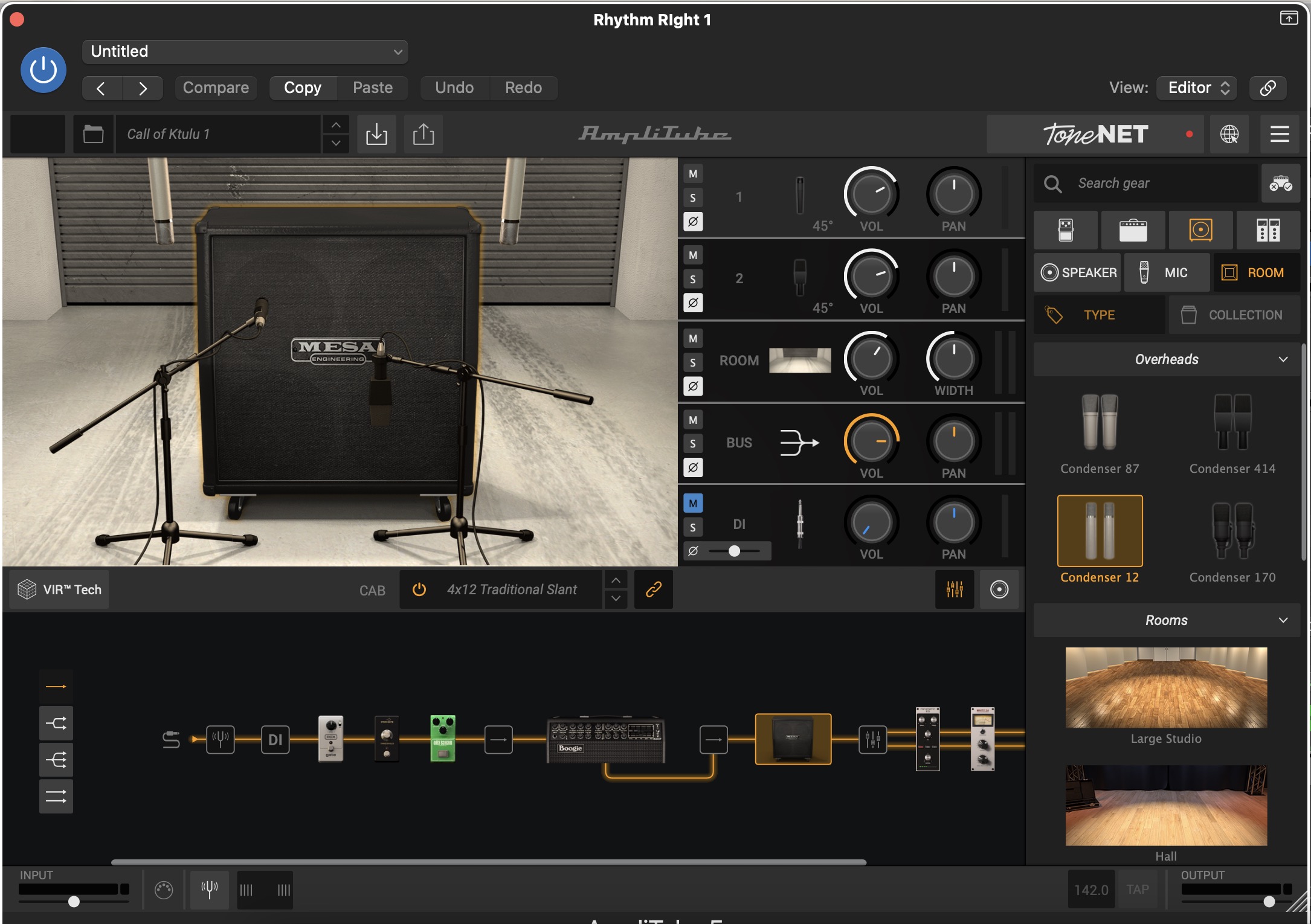Solo the BUS channel
The width and height of the screenshot is (1311, 924).
click(x=693, y=444)
